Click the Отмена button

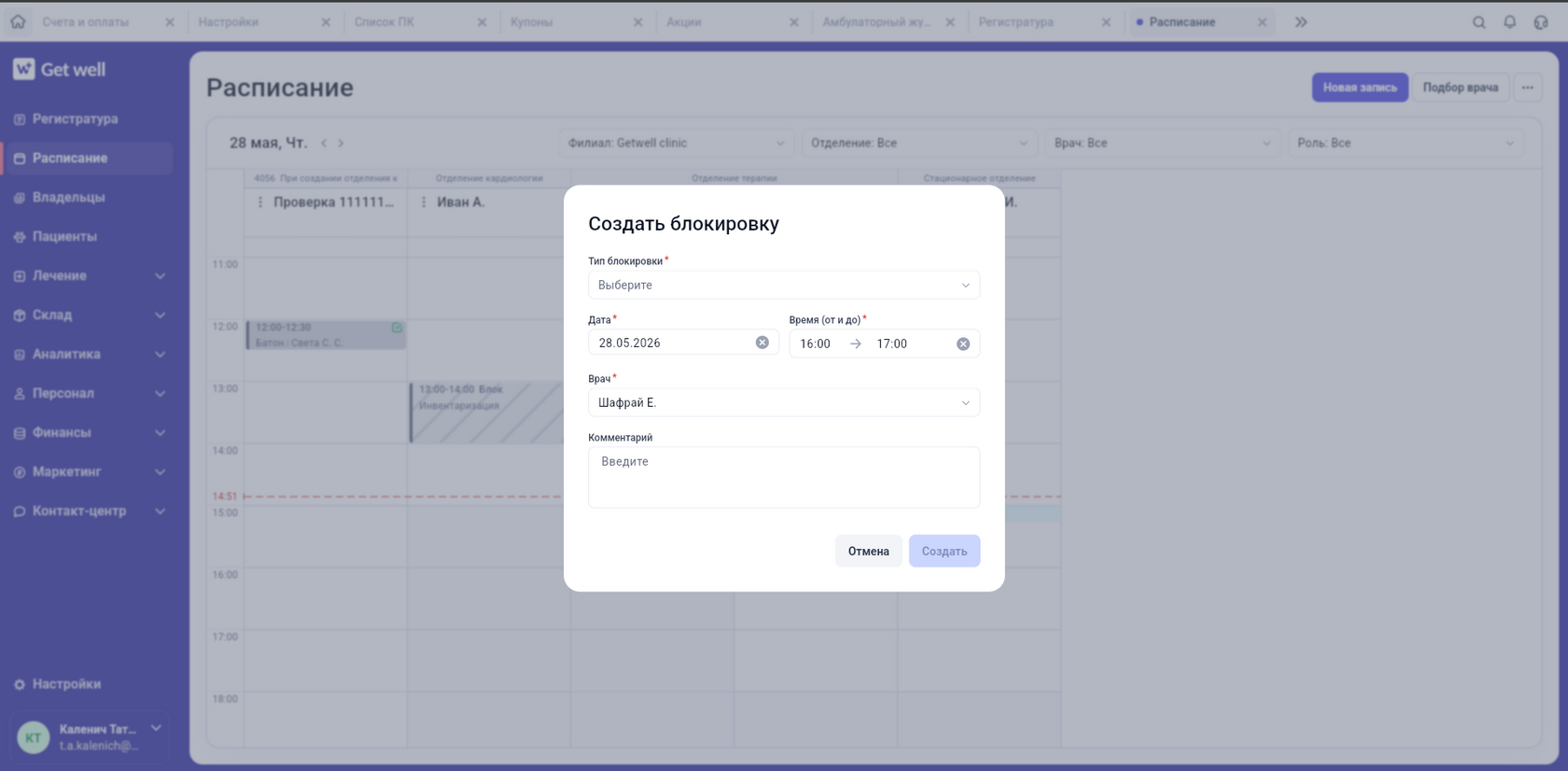(x=868, y=551)
